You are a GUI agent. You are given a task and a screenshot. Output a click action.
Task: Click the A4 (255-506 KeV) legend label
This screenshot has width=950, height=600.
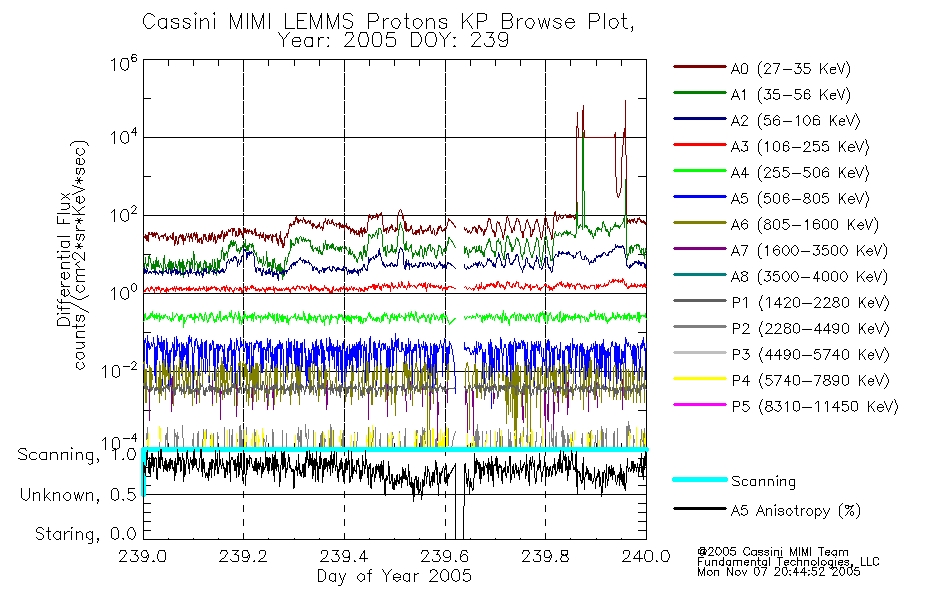(x=800, y=173)
